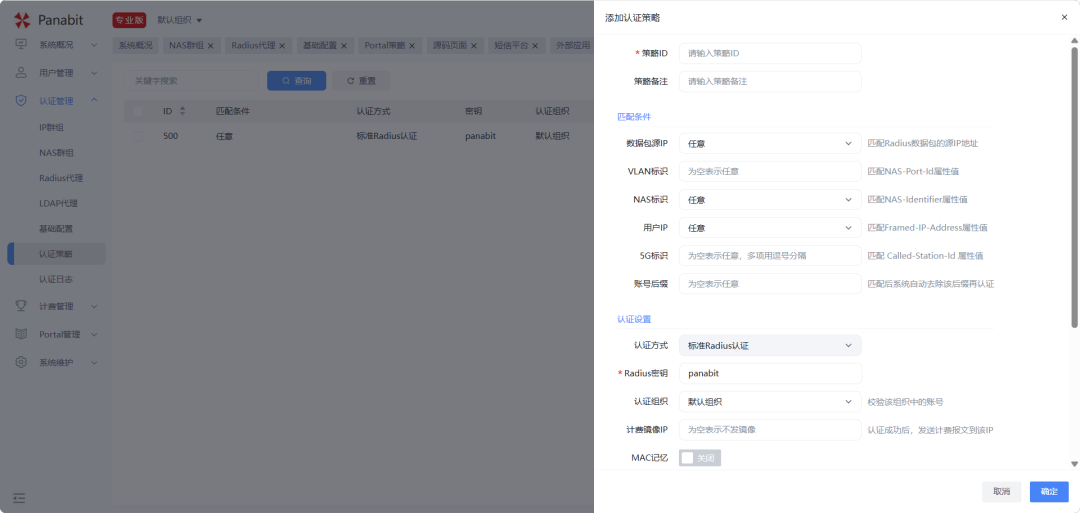The height and width of the screenshot is (513, 1080).
Task: Click the 专业版 badge
Action: pos(129,21)
